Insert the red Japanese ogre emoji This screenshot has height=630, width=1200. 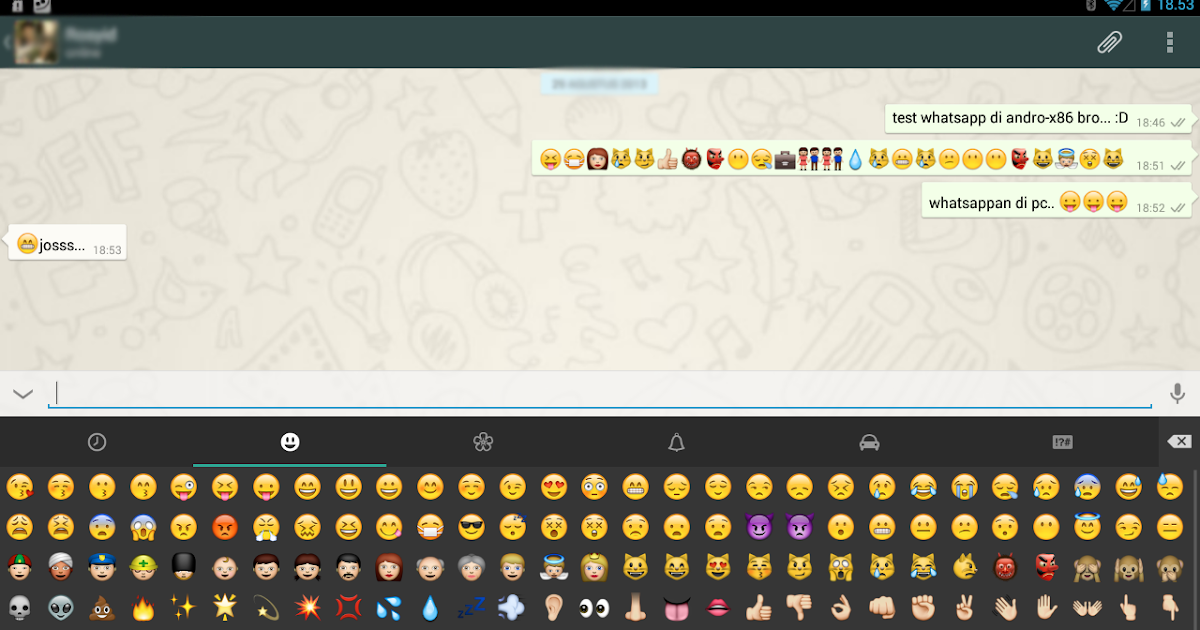pos(1003,567)
